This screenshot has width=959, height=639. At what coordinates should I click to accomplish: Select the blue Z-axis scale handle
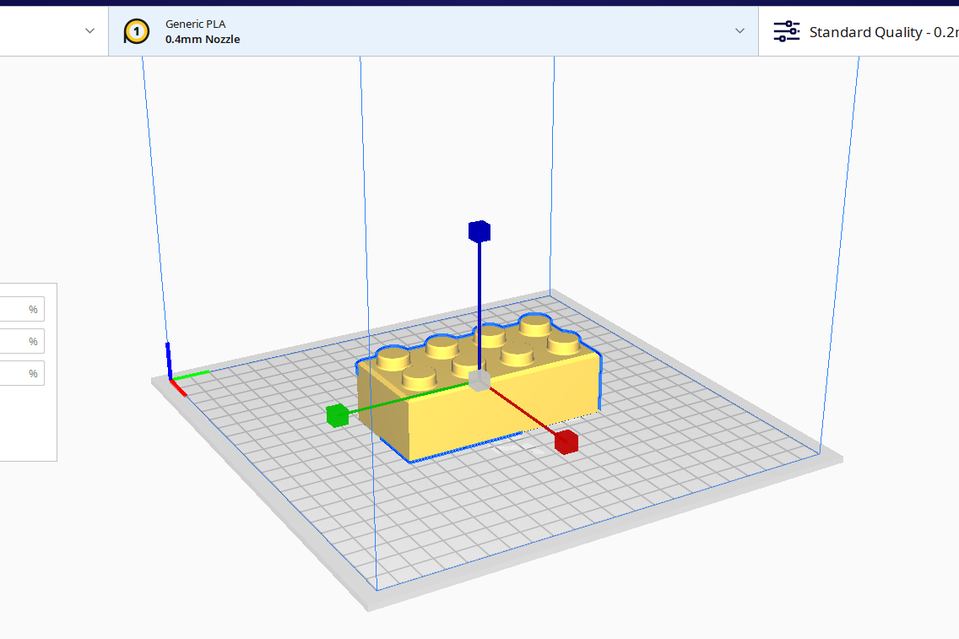point(479,231)
